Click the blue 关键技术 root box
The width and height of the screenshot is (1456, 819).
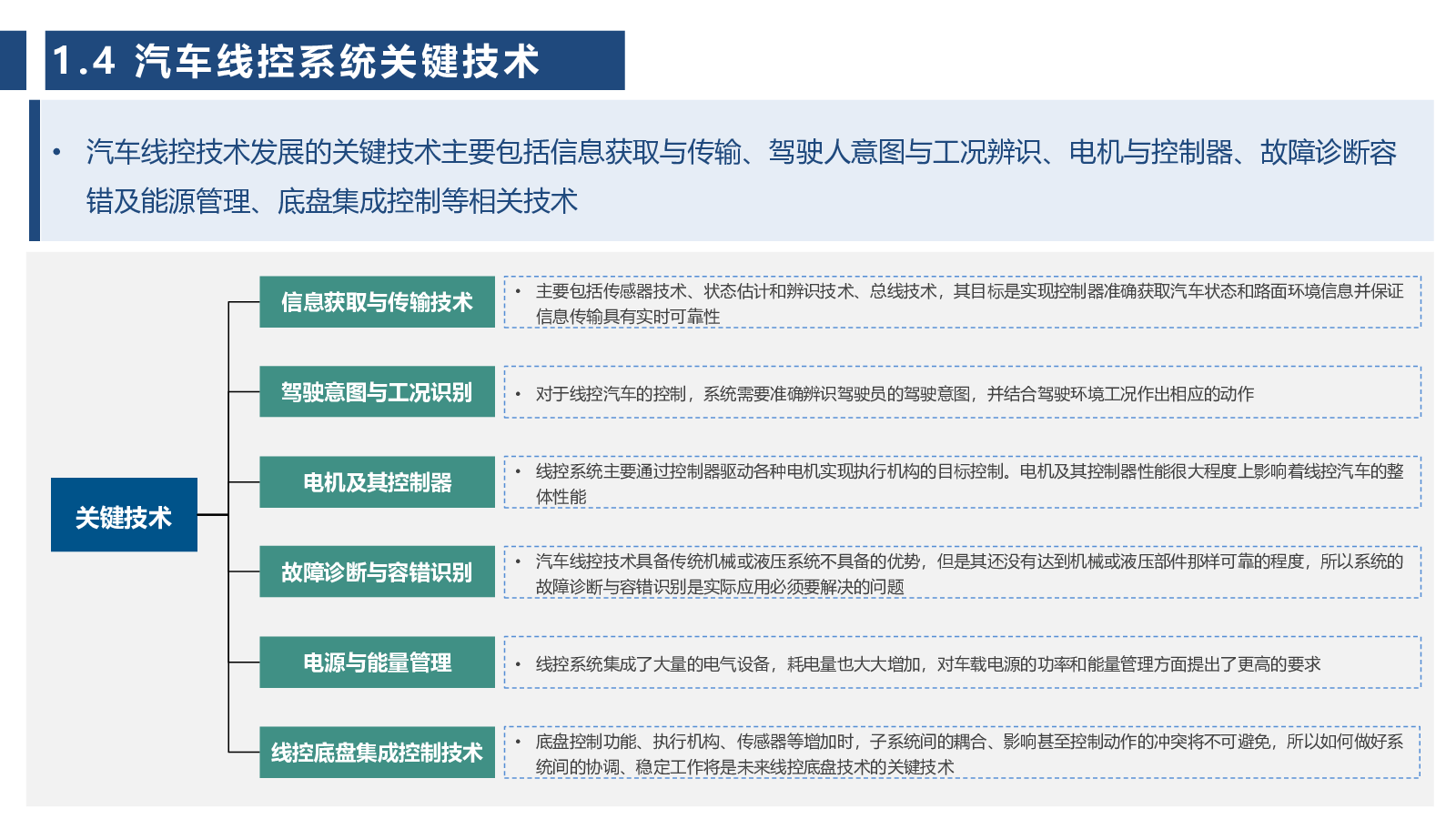tap(124, 515)
